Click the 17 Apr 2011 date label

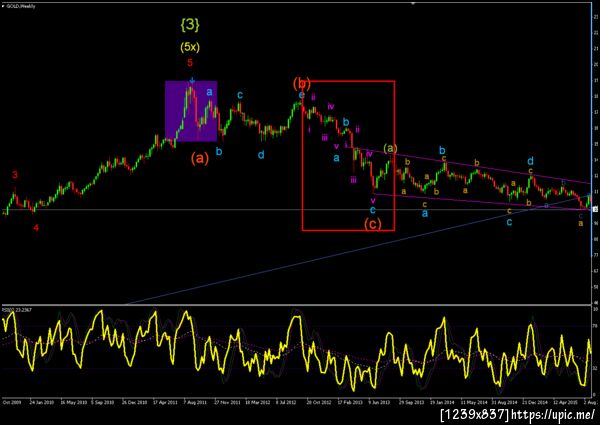[165, 402]
